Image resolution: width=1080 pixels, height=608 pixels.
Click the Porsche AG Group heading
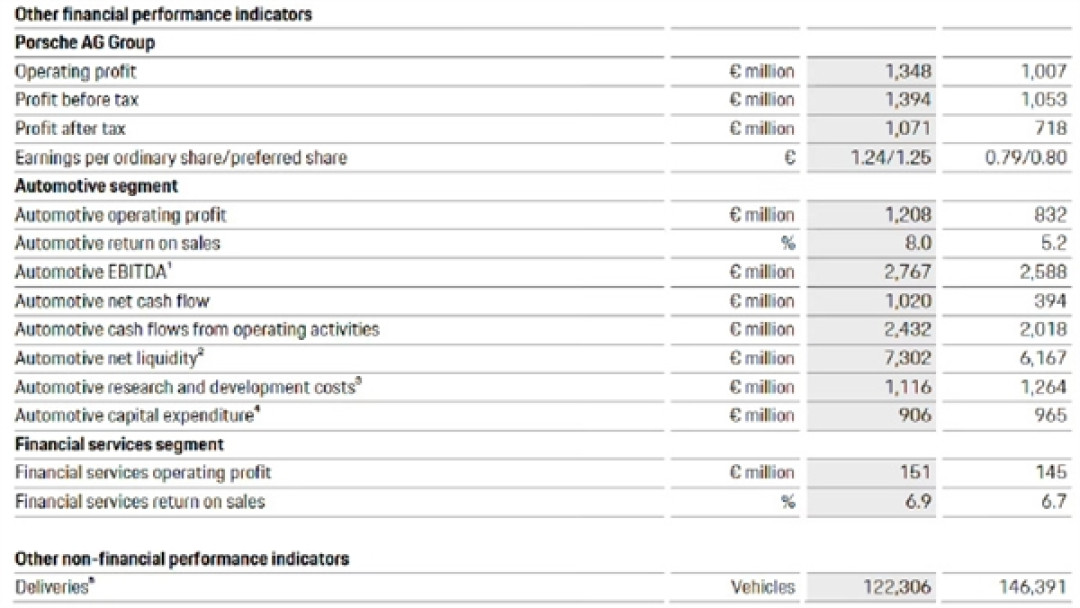[85, 43]
